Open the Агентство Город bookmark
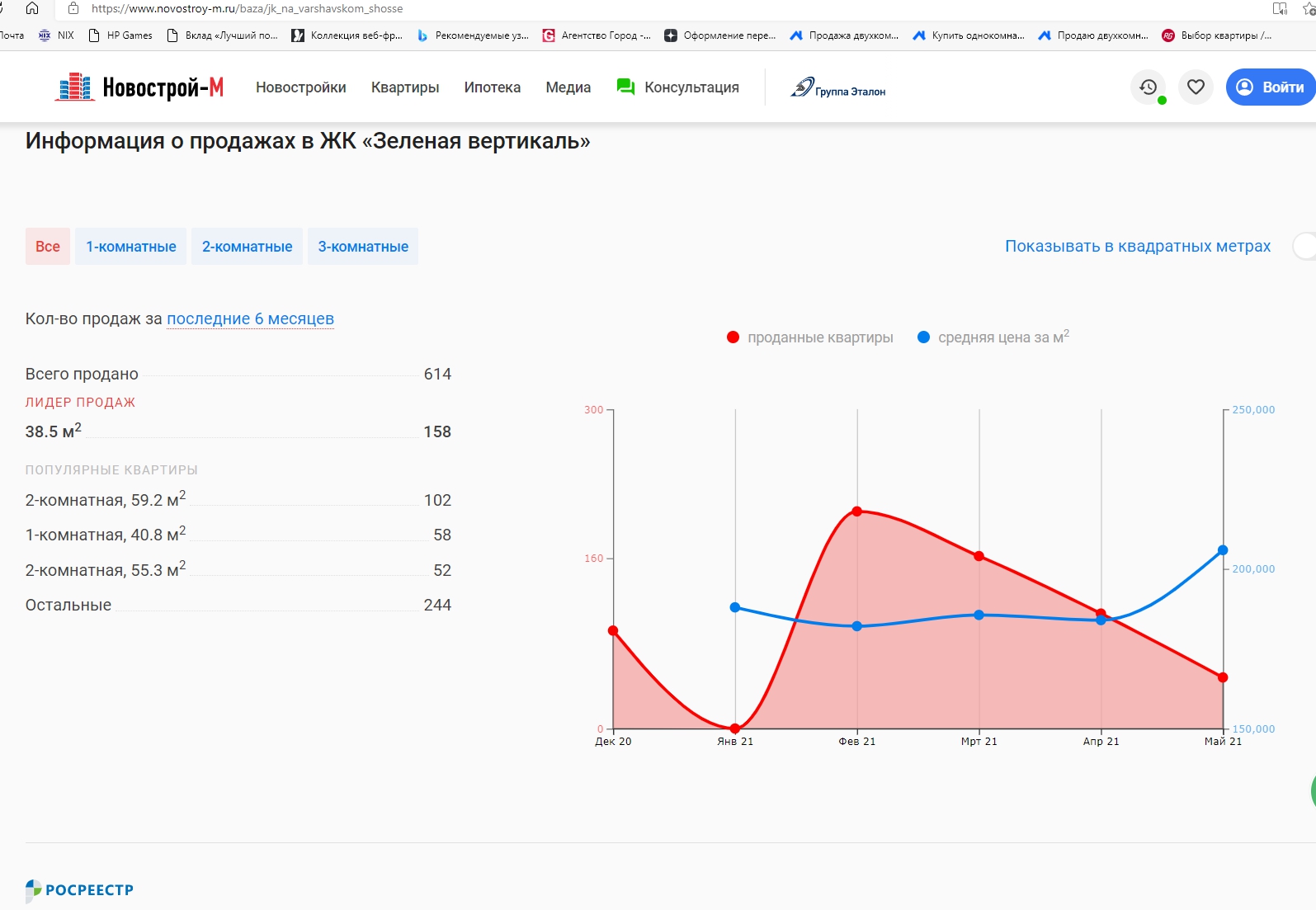Image resolution: width=1316 pixels, height=910 pixels. coord(597,35)
